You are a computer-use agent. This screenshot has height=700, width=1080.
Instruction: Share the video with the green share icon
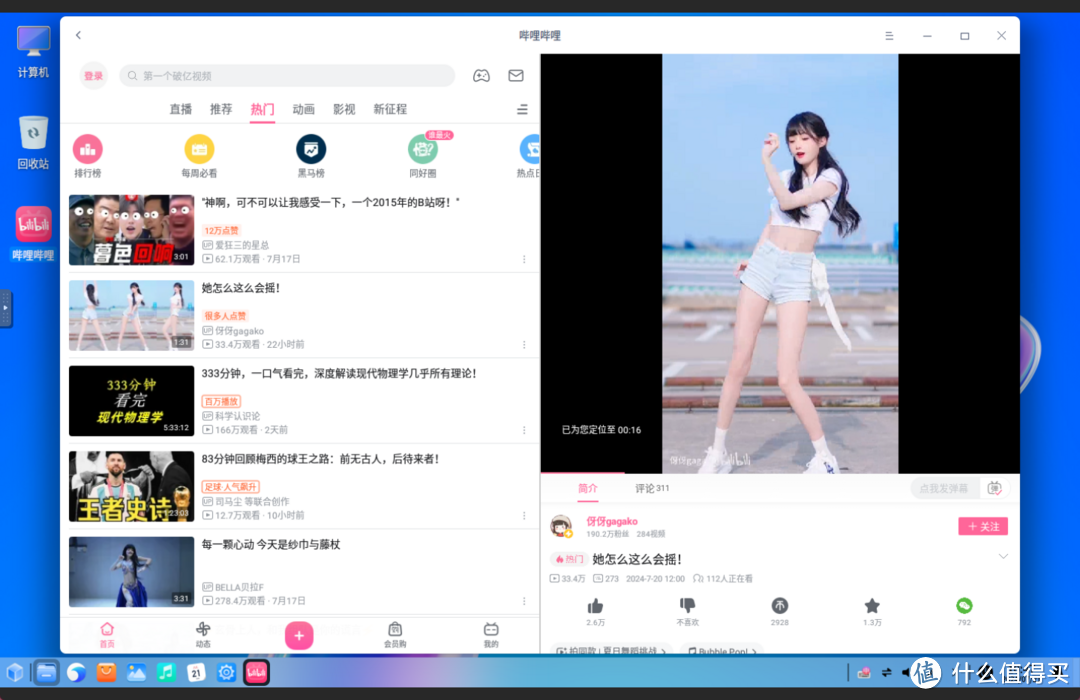pos(963,606)
